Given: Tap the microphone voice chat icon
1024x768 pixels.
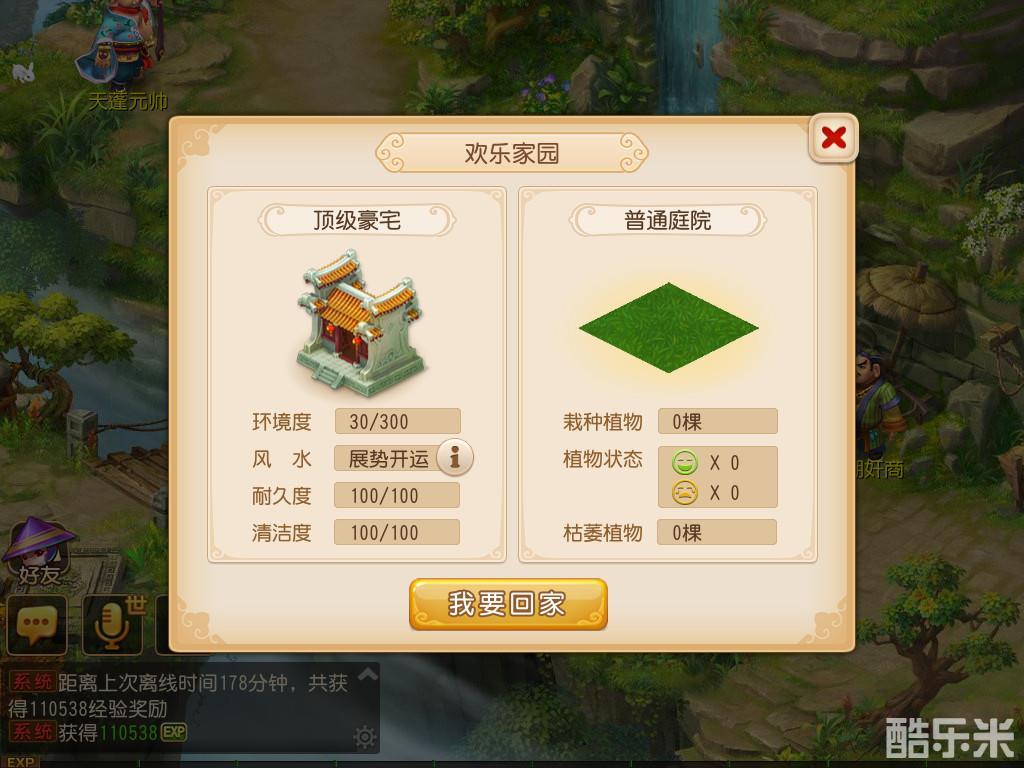Looking at the screenshot, I should pyautogui.click(x=112, y=625).
